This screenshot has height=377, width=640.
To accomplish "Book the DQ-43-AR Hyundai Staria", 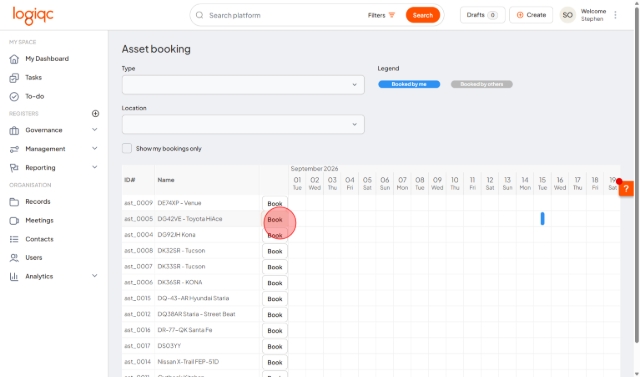I will (275, 299).
